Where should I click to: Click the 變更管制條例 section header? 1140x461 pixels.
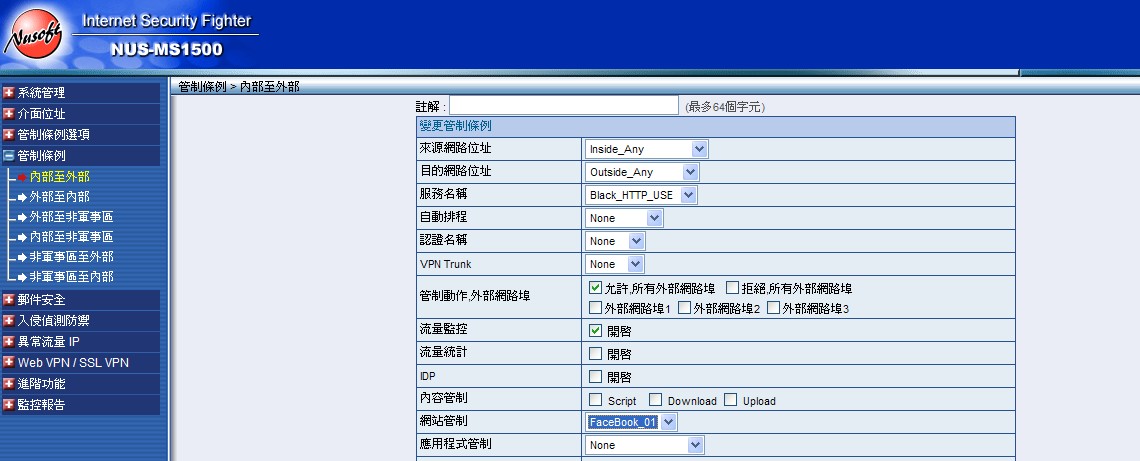click(x=715, y=127)
